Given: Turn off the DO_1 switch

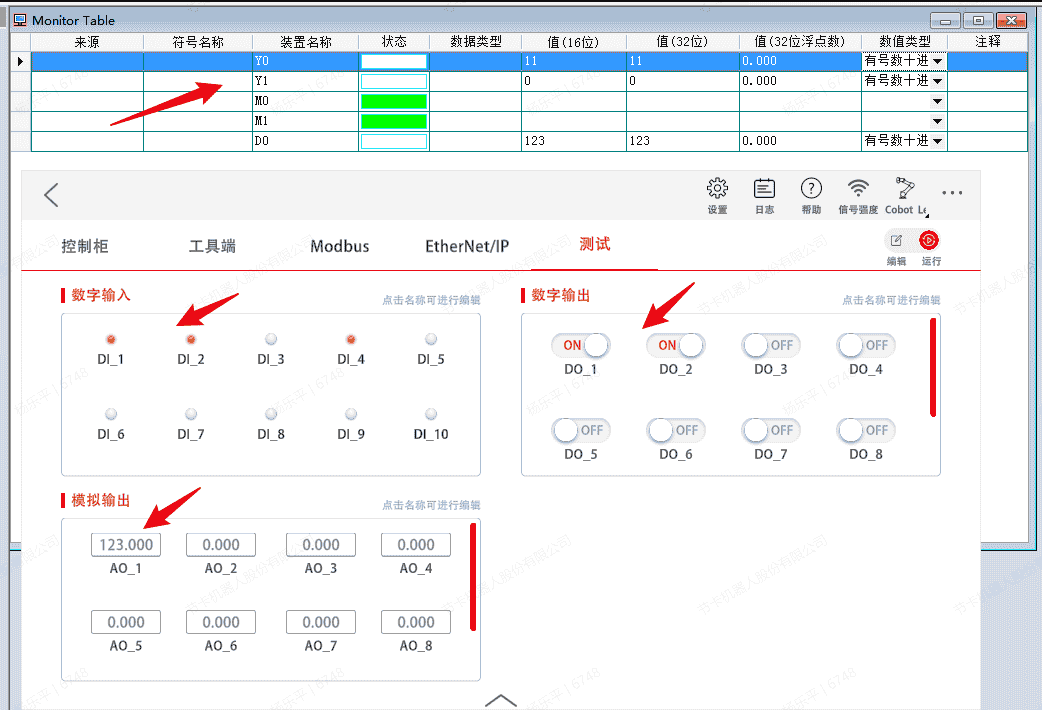Looking at the screenshot, I should [580, 345].
